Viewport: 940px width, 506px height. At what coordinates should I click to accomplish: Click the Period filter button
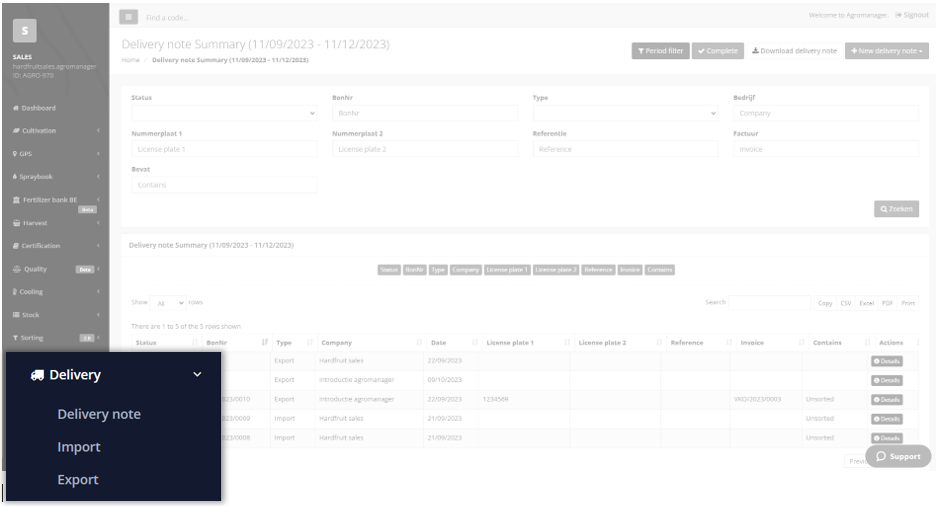point(661,51)
